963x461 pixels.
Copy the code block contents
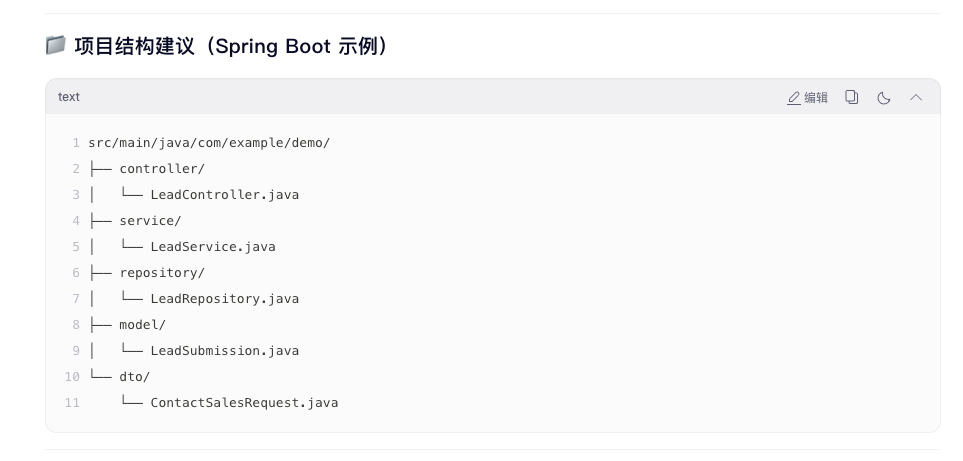click(852, 97)
